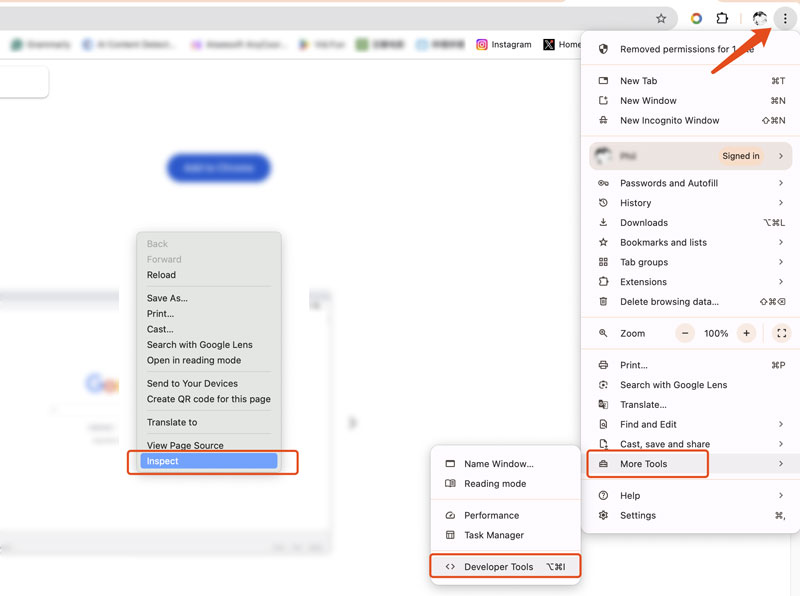This screenshot has width=800, height=596.
Task: Select Search with Google Lens in context menu
Action: pyautogui.click(x=209, y=344)
